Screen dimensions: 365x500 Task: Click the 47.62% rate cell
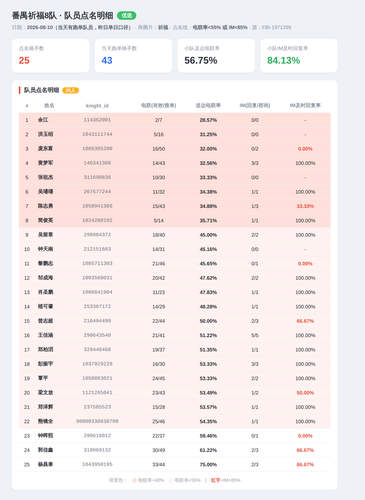pos(208,278)
